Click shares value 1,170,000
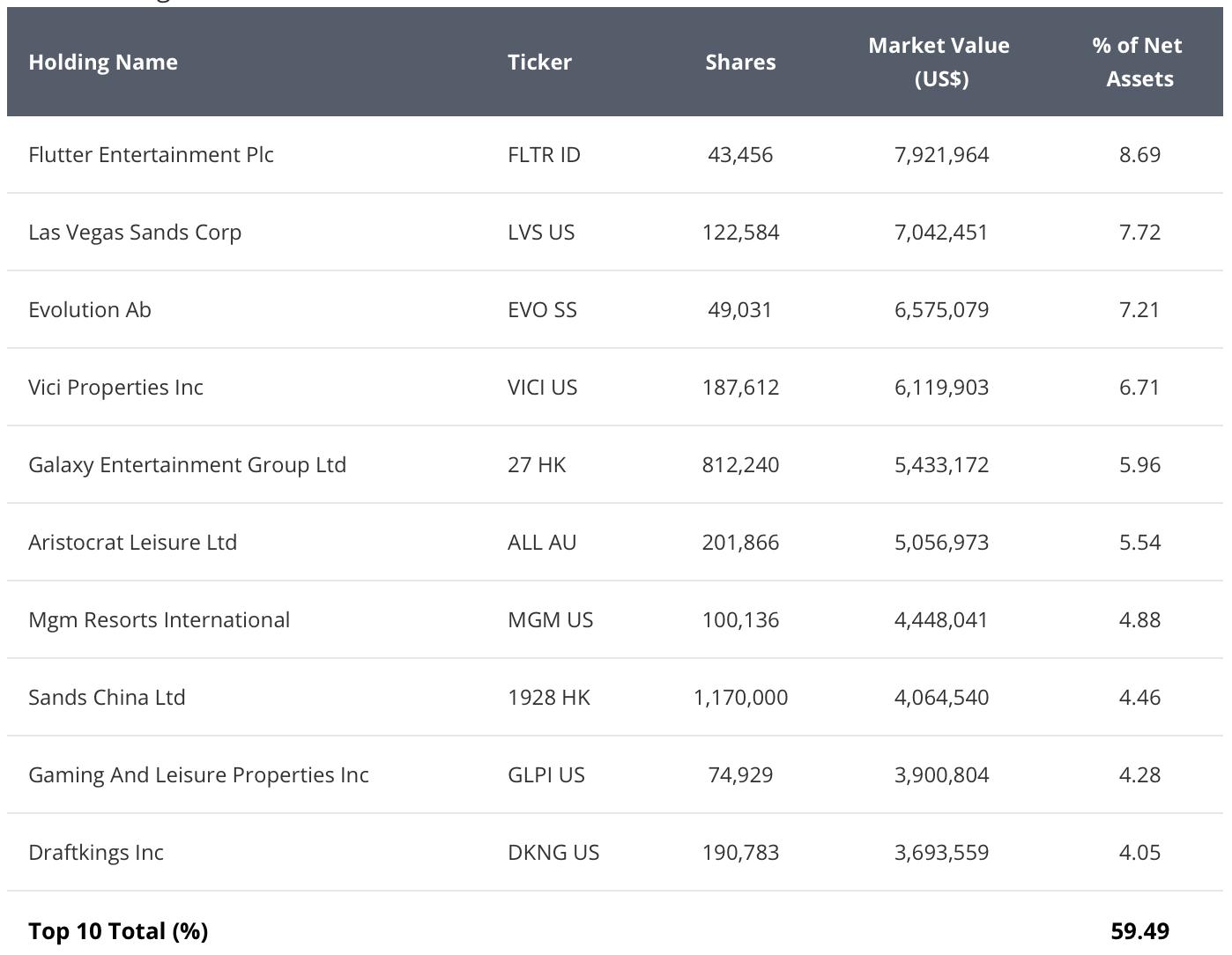1232x955 pixels. click(x=740, y=697)
